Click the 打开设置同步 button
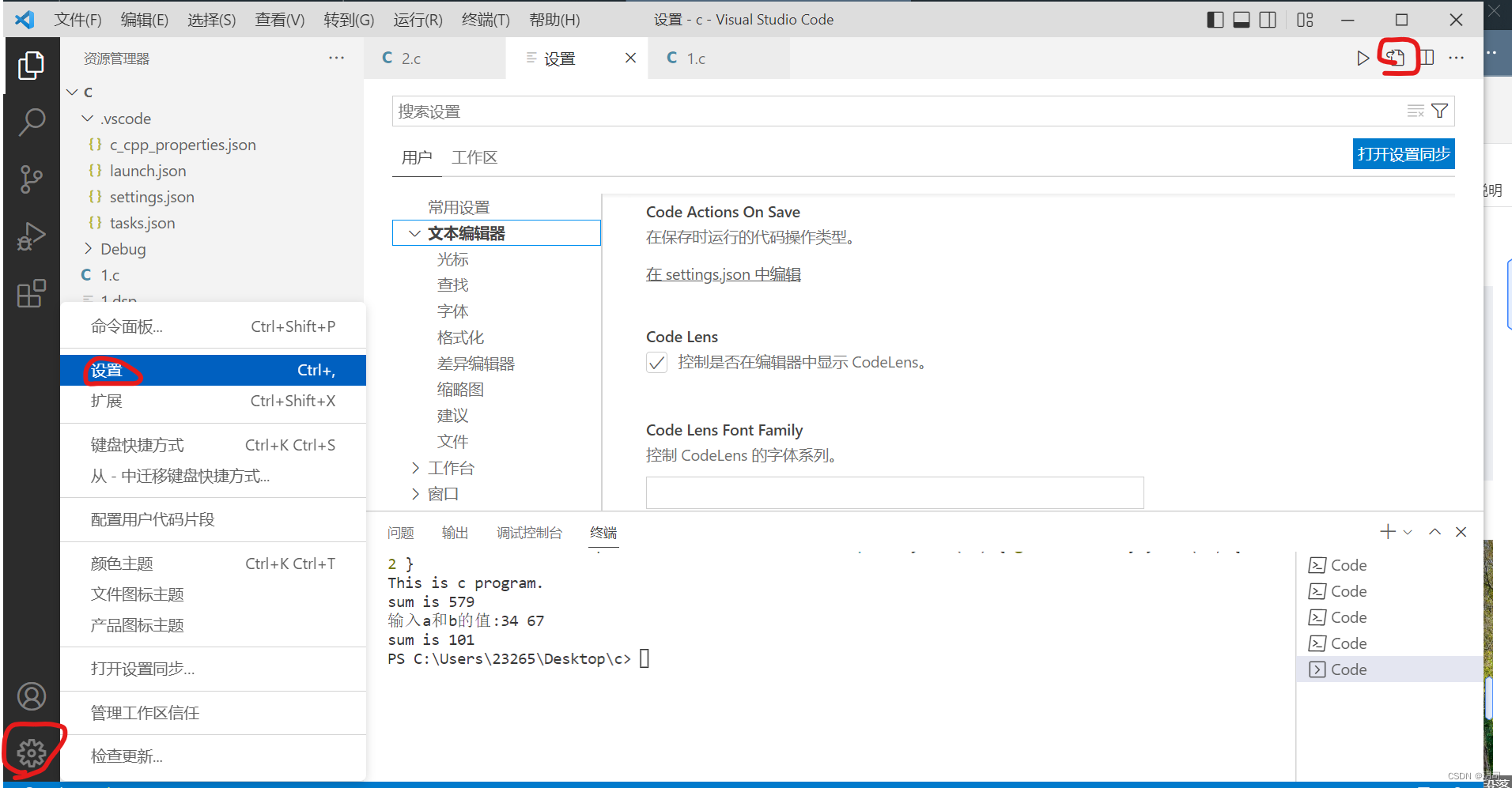 (1404, 154)
